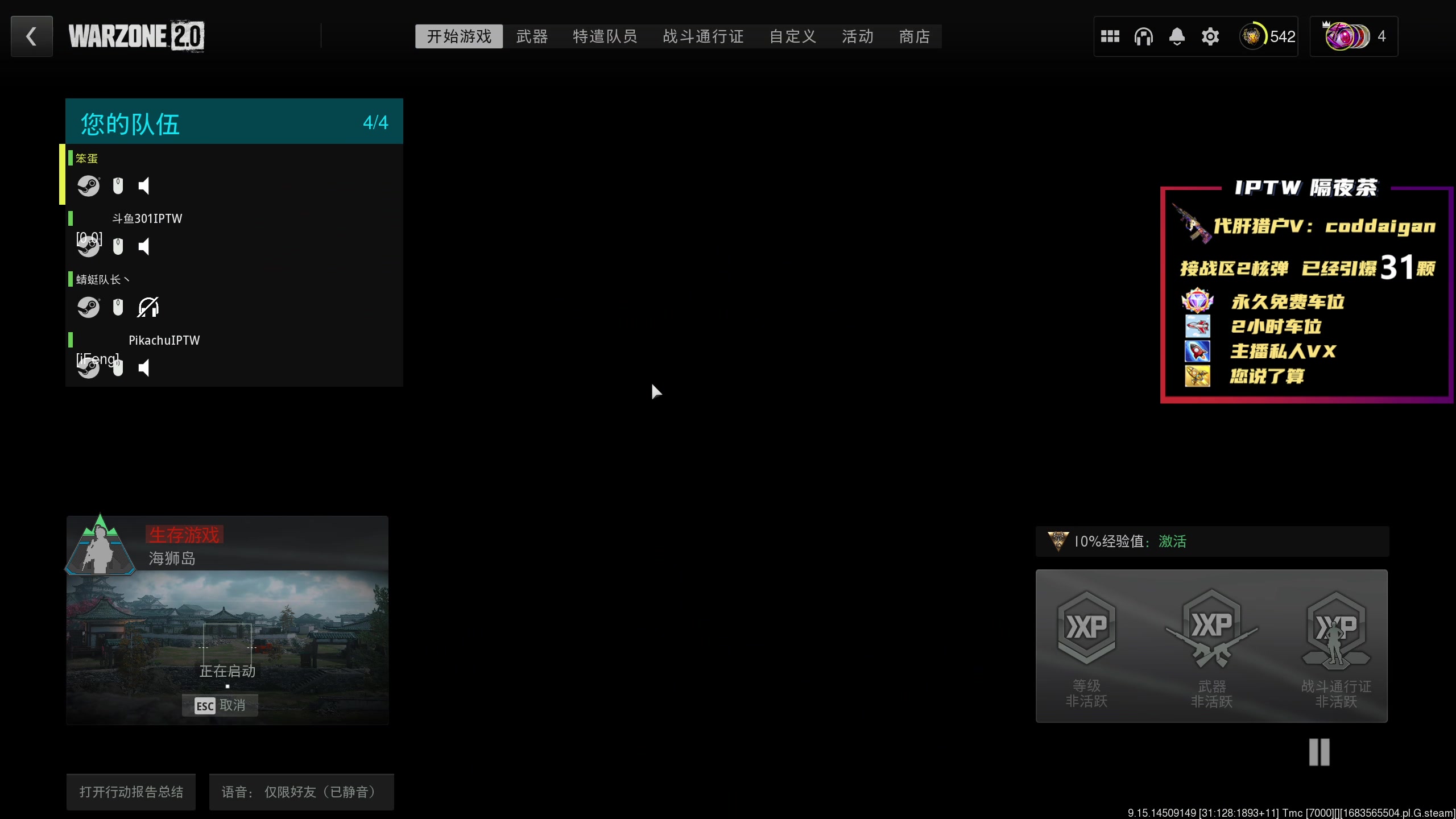Mute the speaker for PikachuIPTW
The width and height of the screenshot is (1456, 819).
144,369
